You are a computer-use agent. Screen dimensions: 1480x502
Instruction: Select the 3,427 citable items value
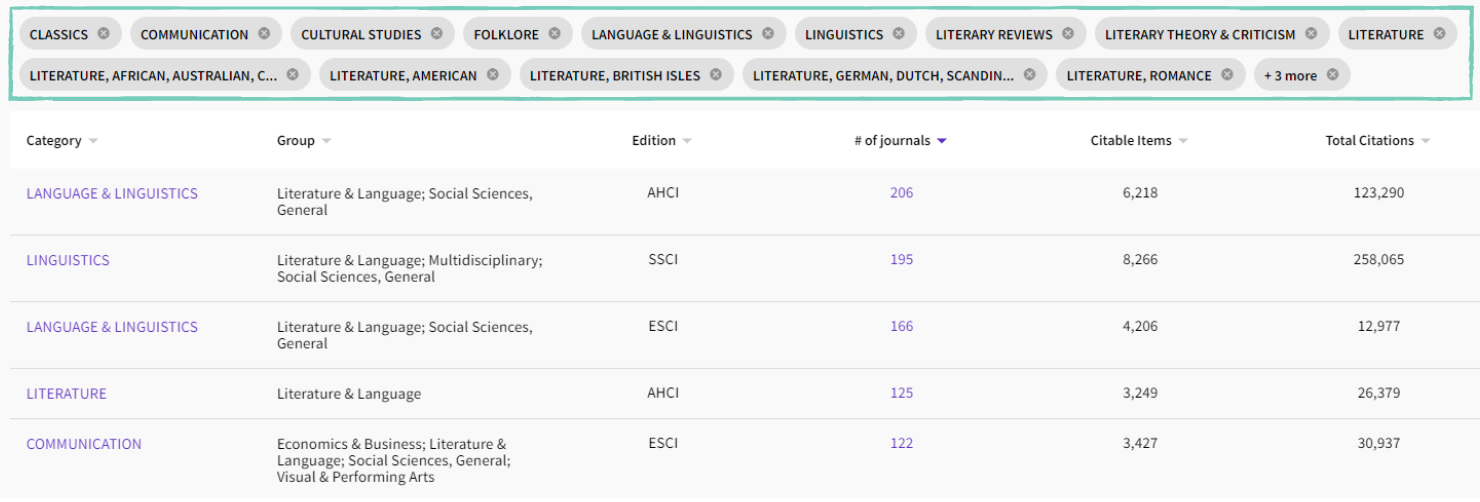coord(1140,443)
